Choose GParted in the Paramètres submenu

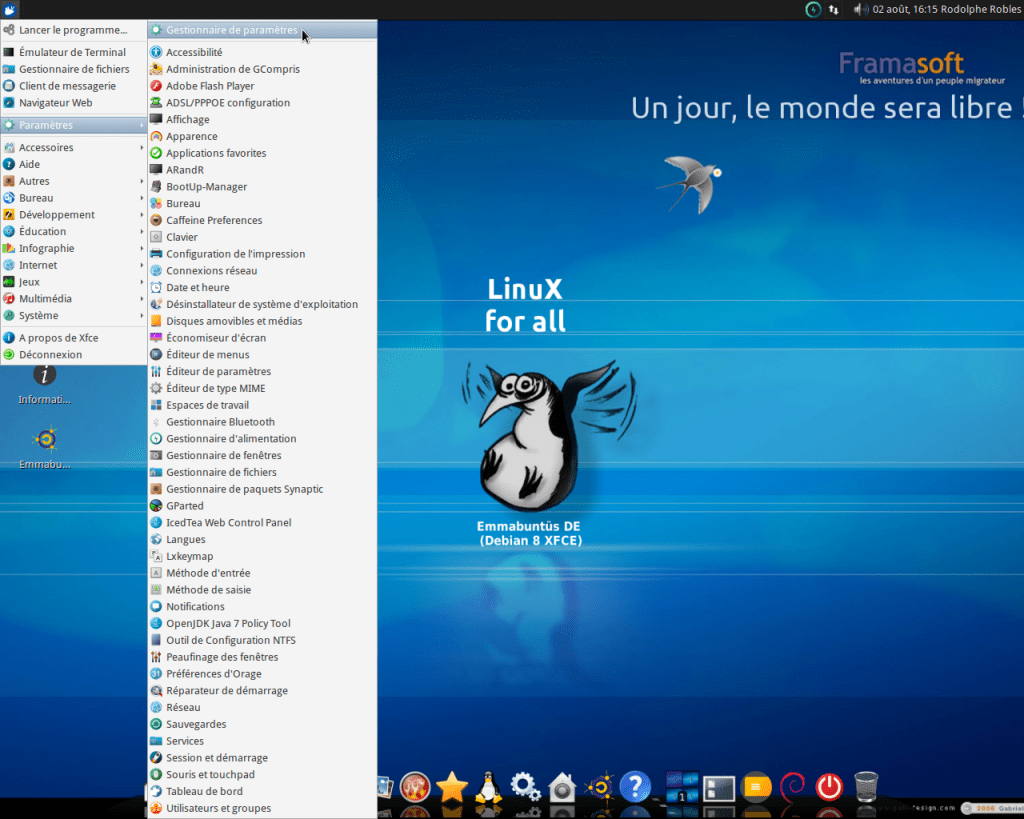click(184, 506)
